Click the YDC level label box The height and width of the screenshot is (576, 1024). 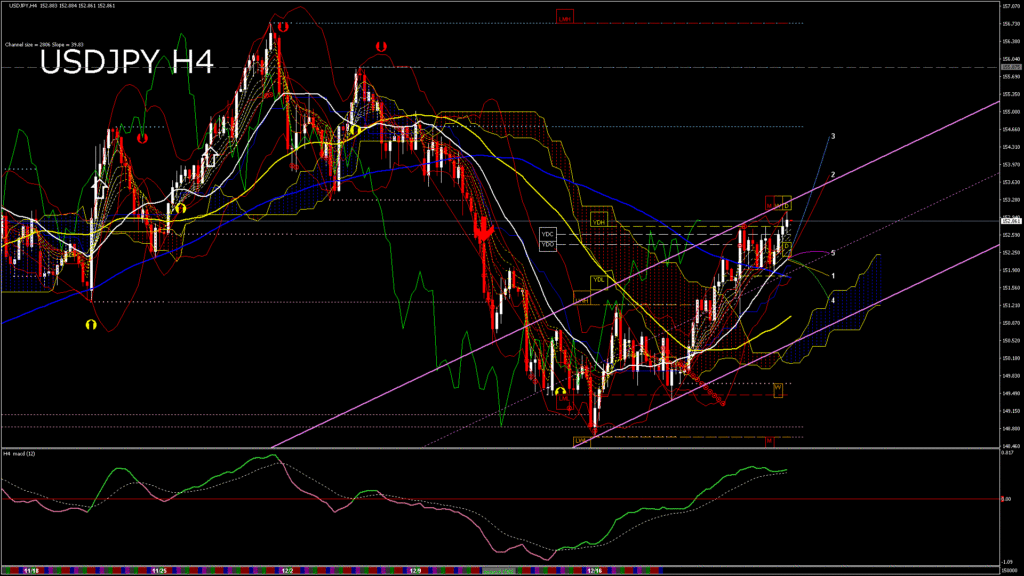pos(547,234)
